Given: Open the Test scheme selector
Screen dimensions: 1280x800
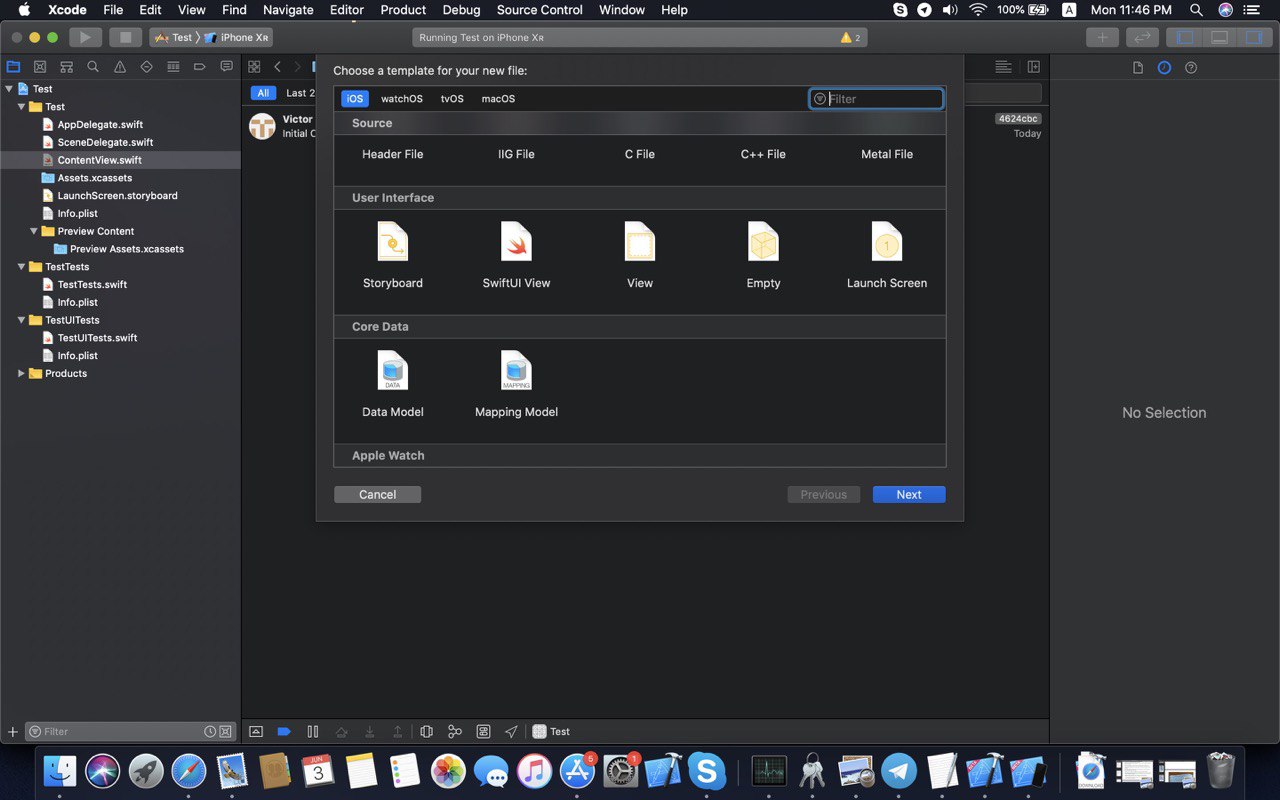Looking at the screenshot, I should point(173,37).
